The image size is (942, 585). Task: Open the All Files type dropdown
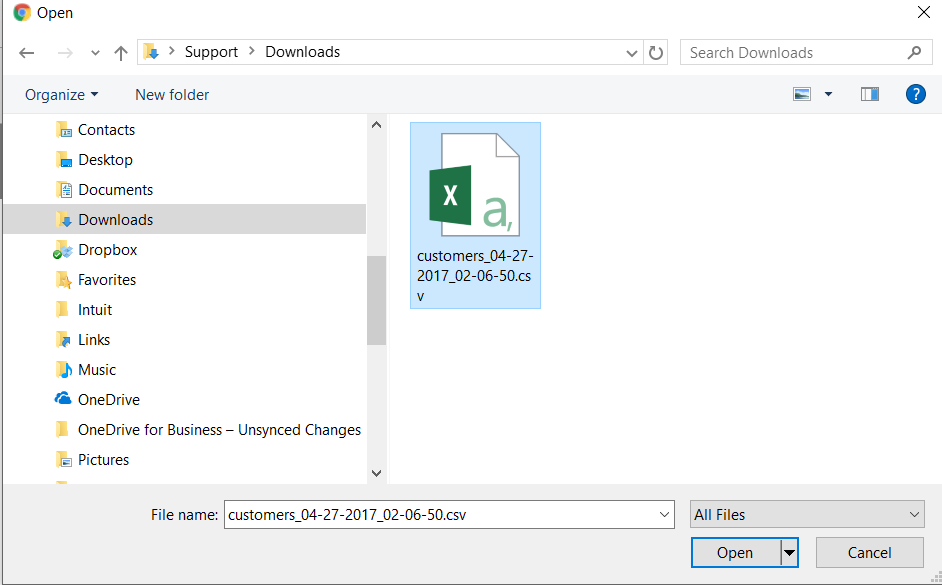[x=807, y=515]
